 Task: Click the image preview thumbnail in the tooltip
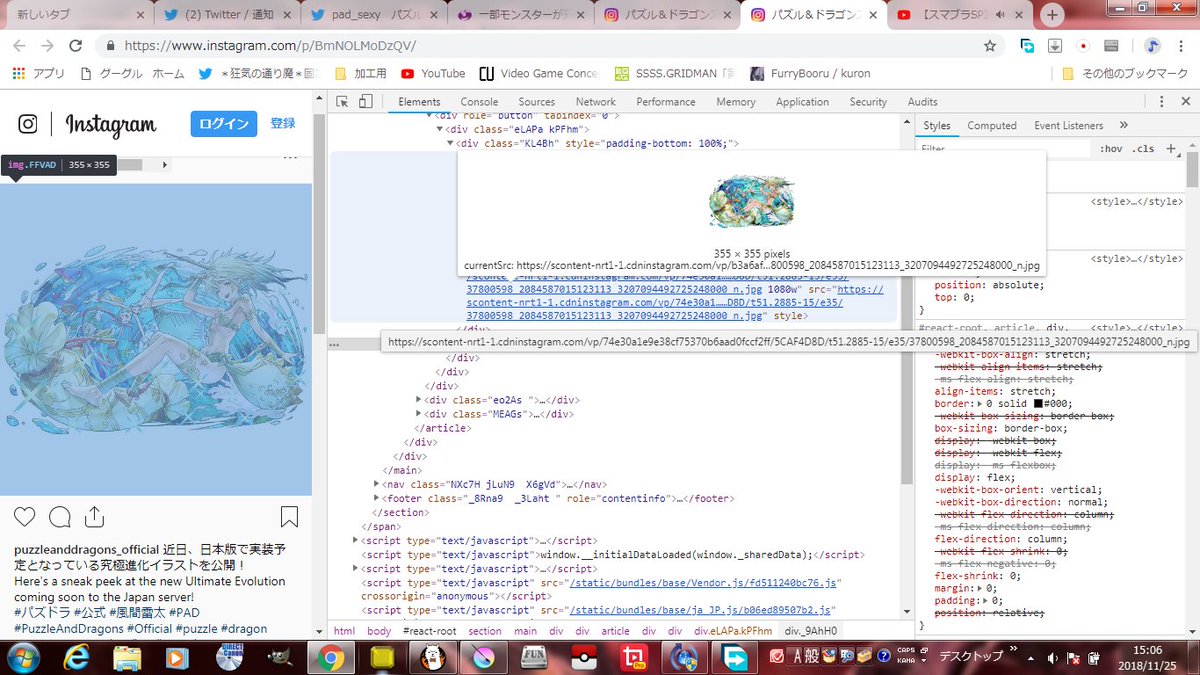coord(751,202)
